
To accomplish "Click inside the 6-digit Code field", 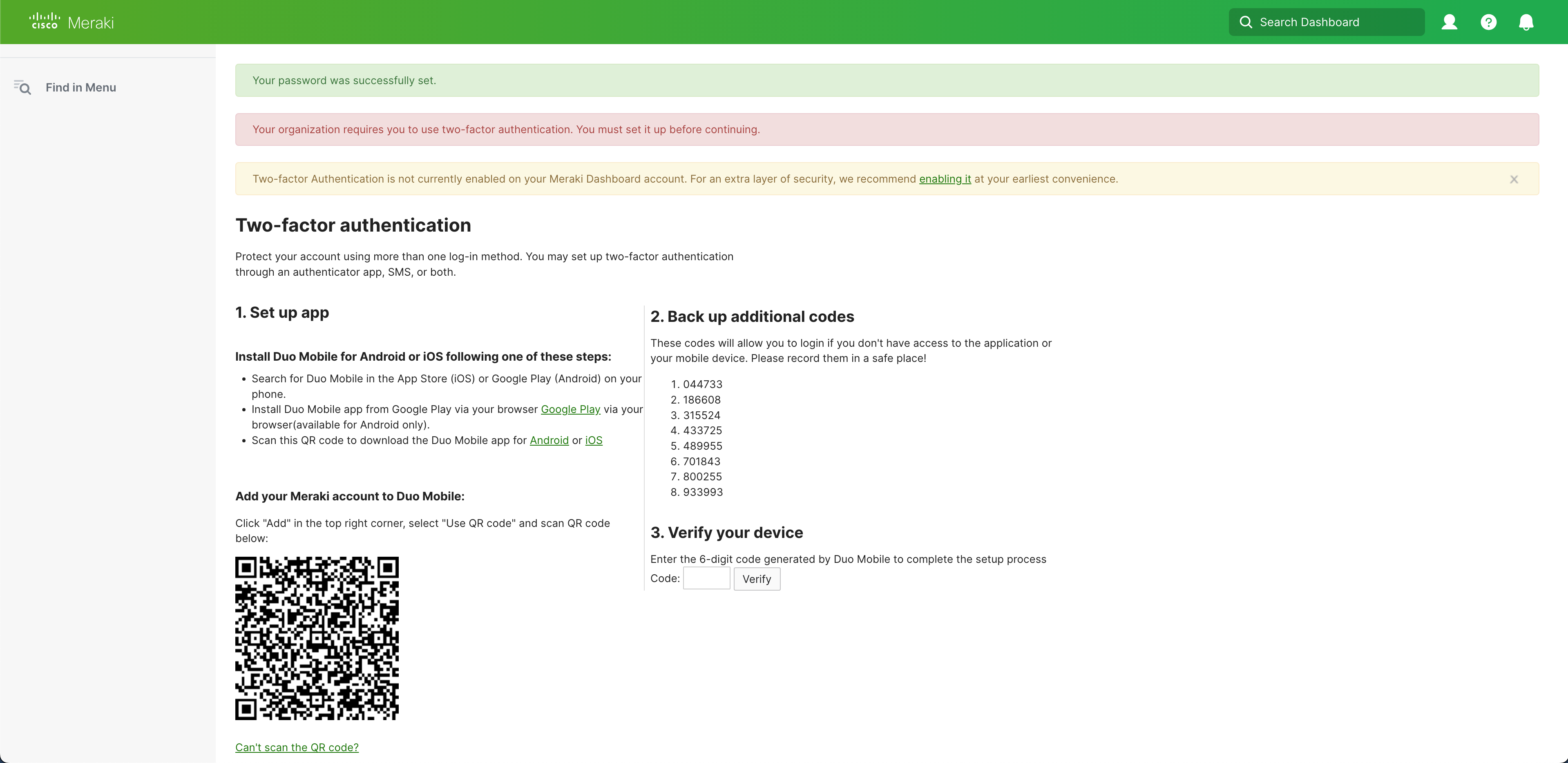I will [x=706, y=578].
